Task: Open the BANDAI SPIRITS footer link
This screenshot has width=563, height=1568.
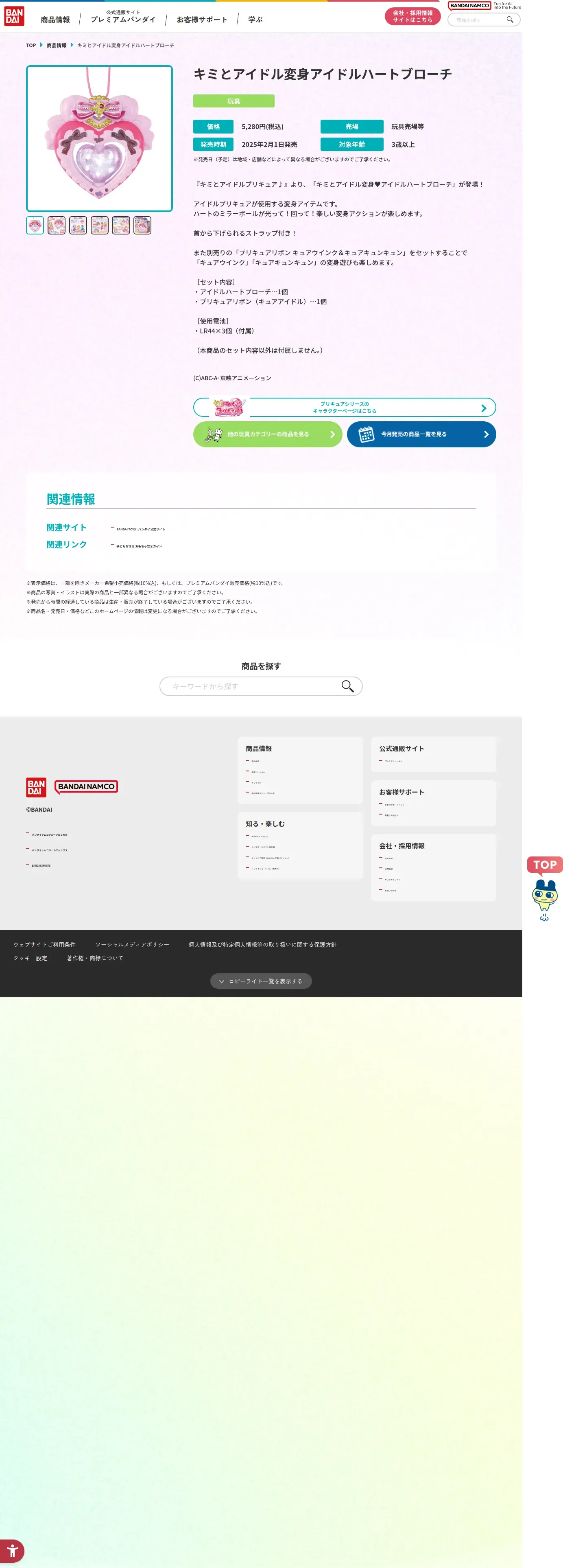Action: [x=41, y=865]
